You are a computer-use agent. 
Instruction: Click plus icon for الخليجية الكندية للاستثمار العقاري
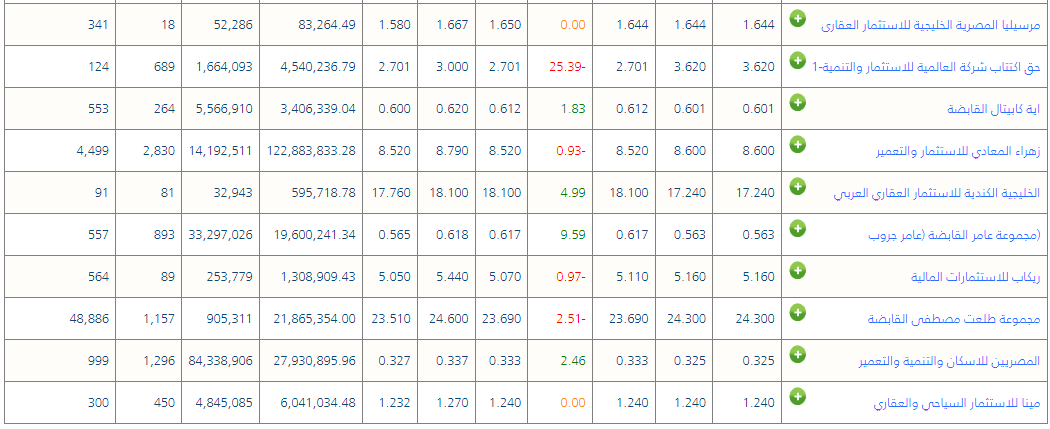coord(797,186)
